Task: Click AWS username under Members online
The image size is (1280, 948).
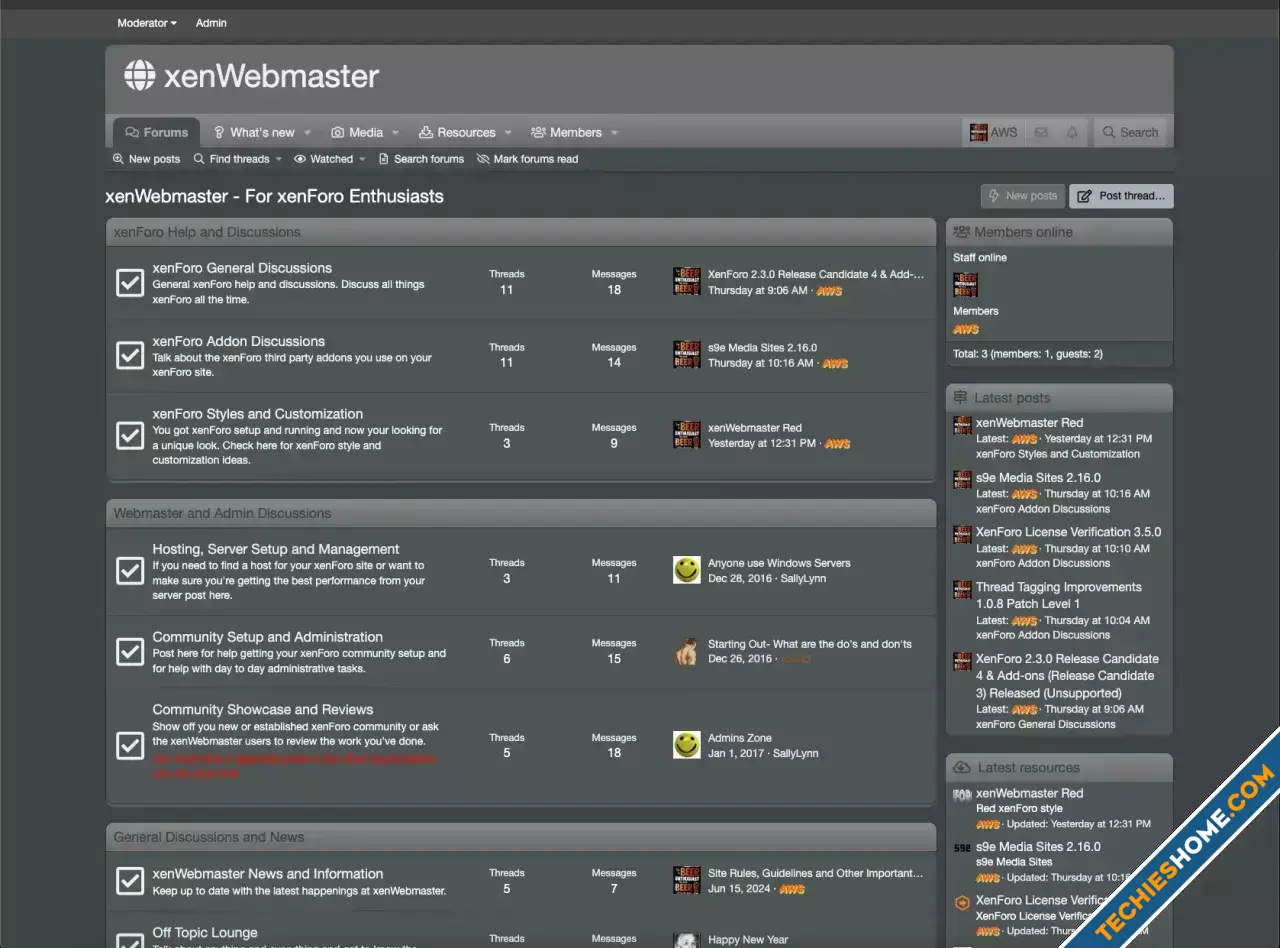Action: coord(966,329)
